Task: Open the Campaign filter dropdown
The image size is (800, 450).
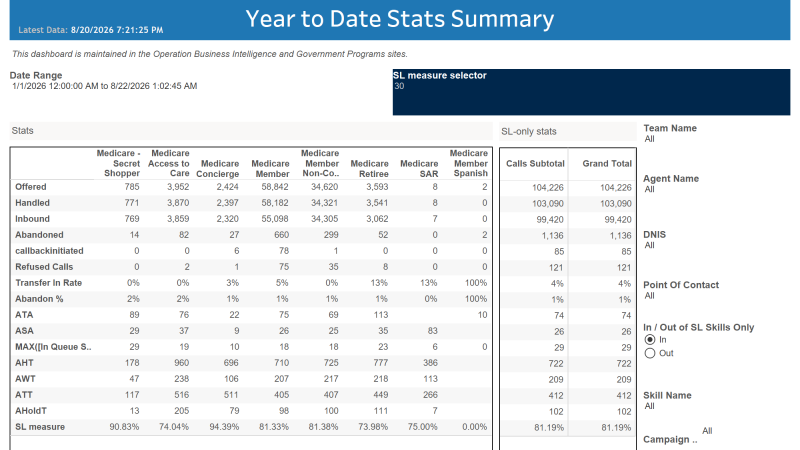Action: pos(707,431)
